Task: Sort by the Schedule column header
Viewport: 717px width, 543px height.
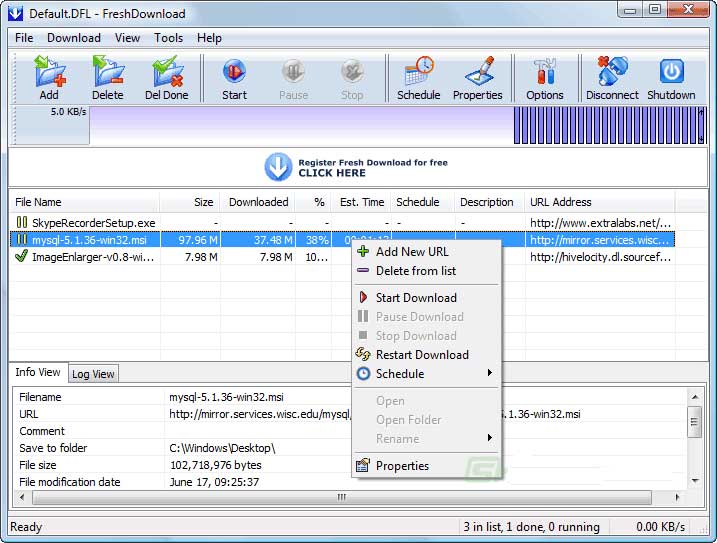Action: [423, 202]
